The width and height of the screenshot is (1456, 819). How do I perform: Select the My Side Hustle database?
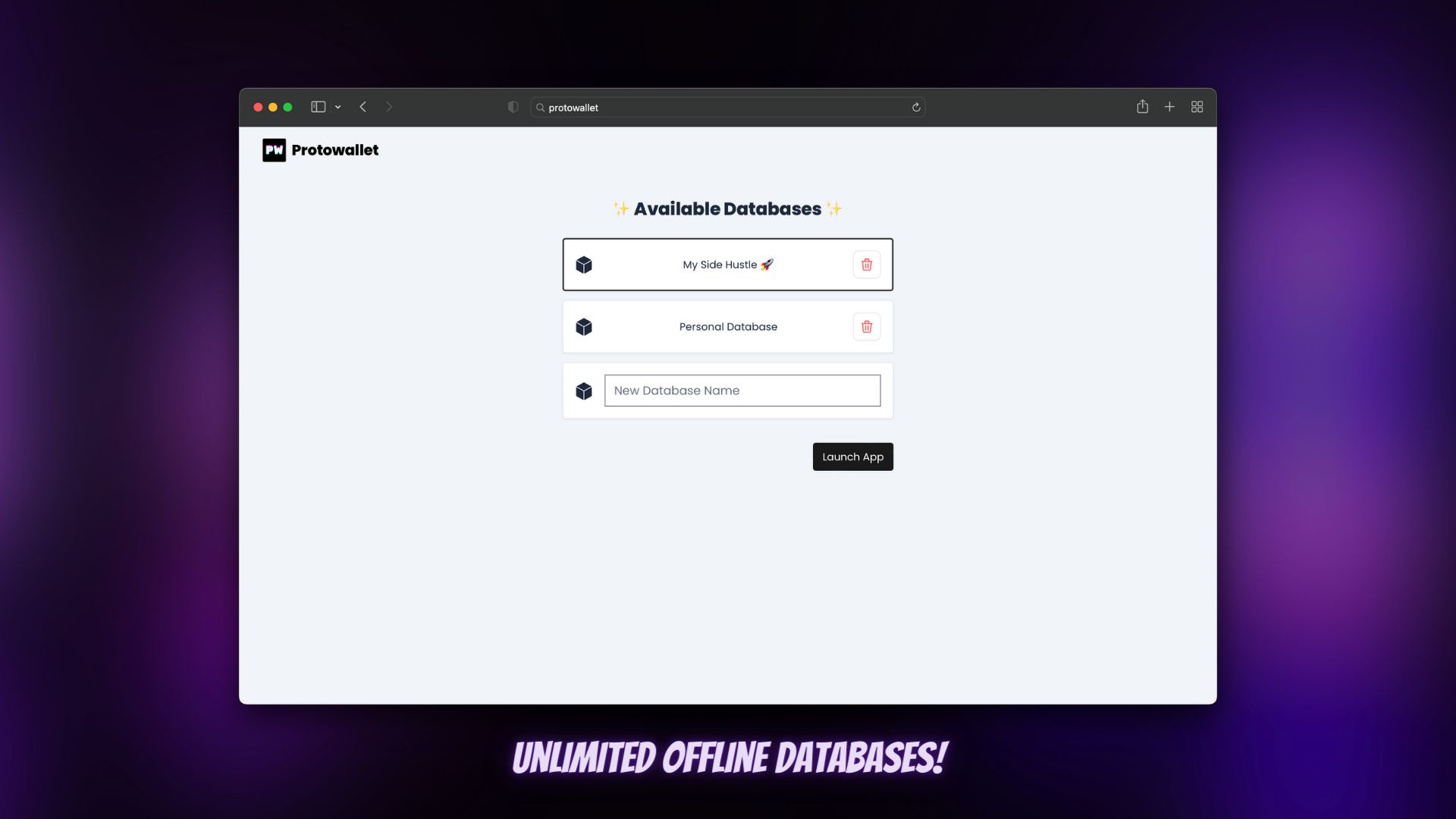727,264
